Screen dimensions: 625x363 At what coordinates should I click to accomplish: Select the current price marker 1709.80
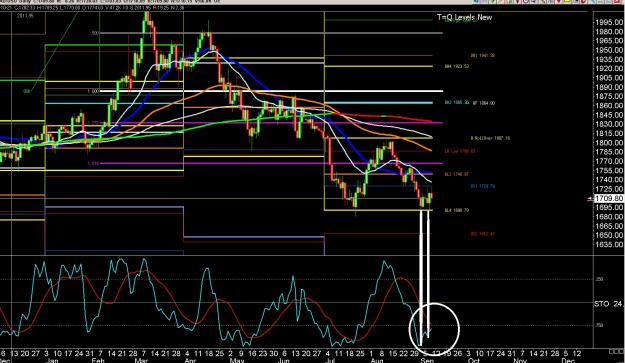point(609,198)
